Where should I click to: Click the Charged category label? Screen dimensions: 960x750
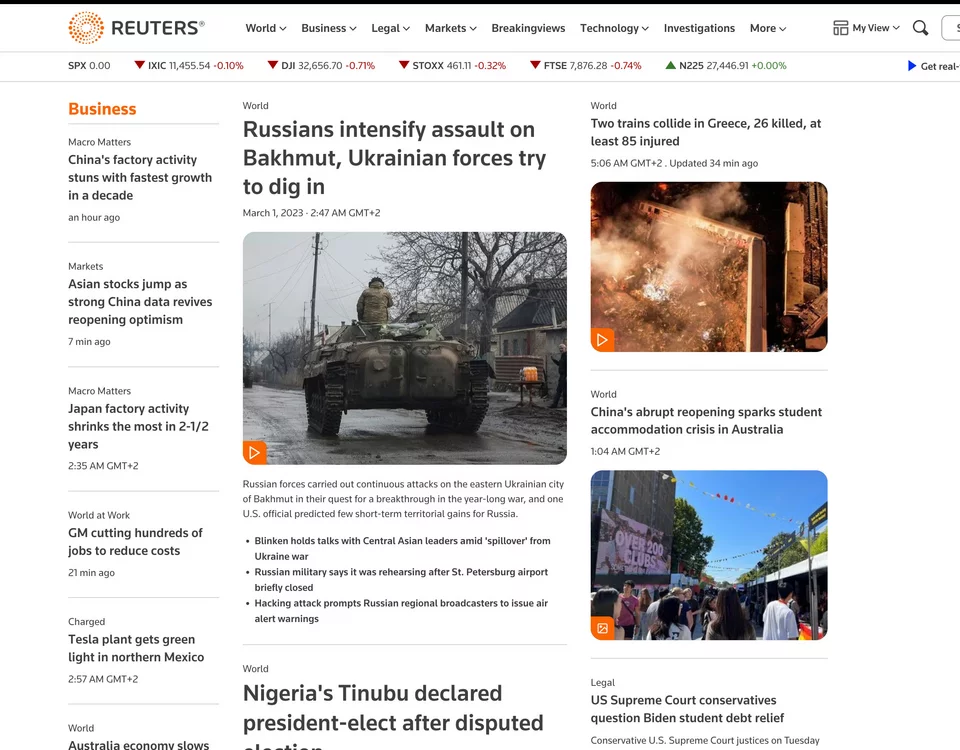86,622
